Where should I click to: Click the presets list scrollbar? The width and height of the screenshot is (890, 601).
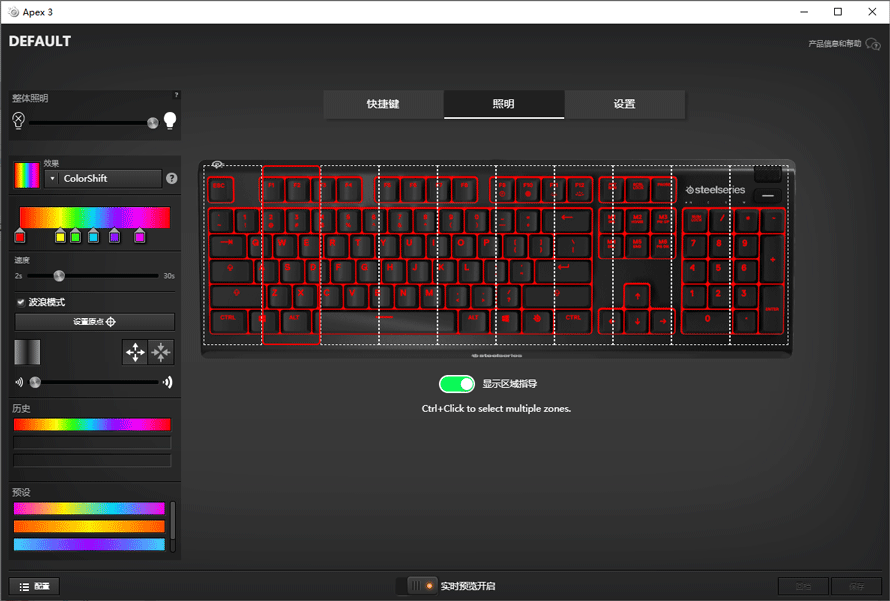(173, 526)
